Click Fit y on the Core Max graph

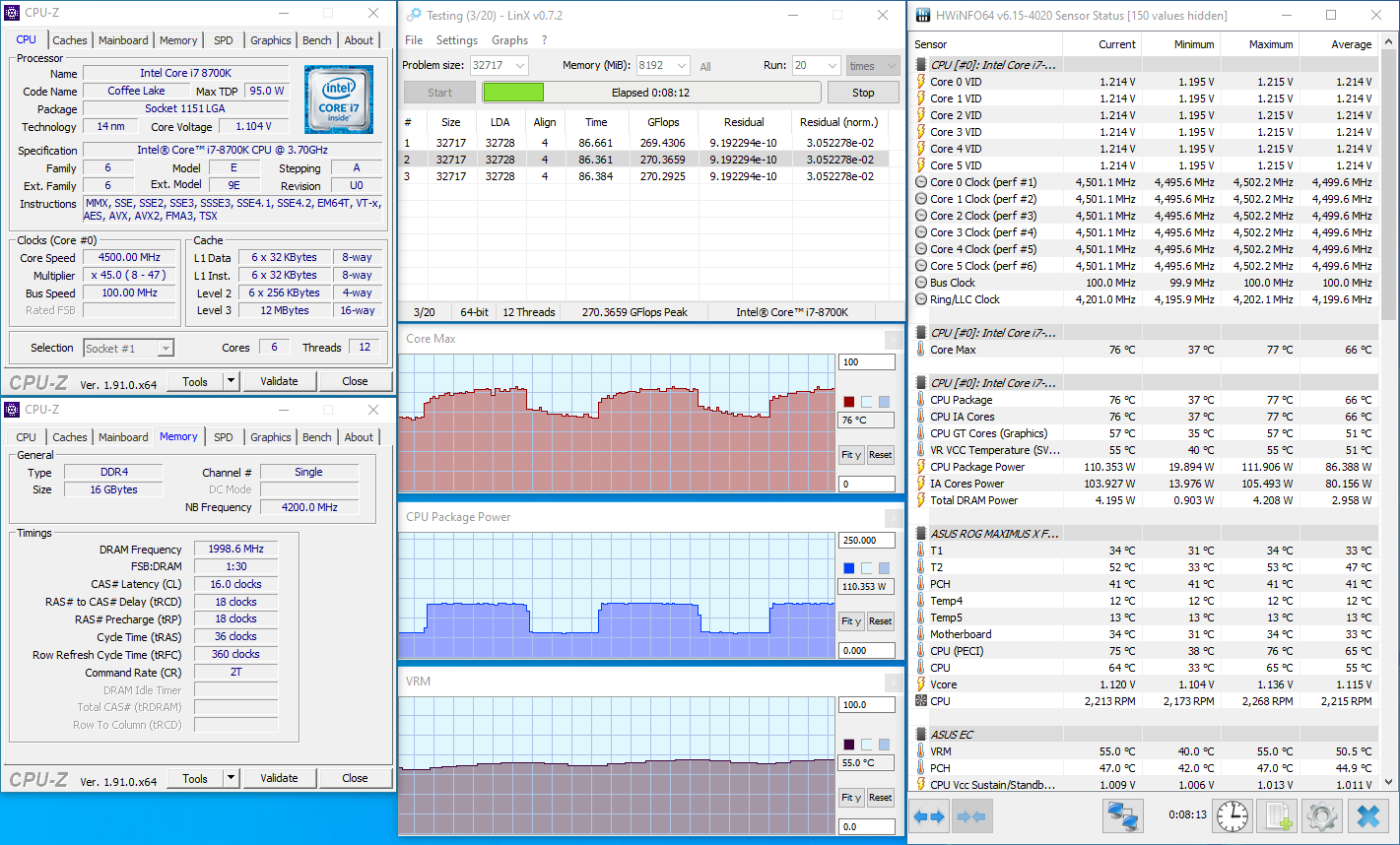click(851, 455)
